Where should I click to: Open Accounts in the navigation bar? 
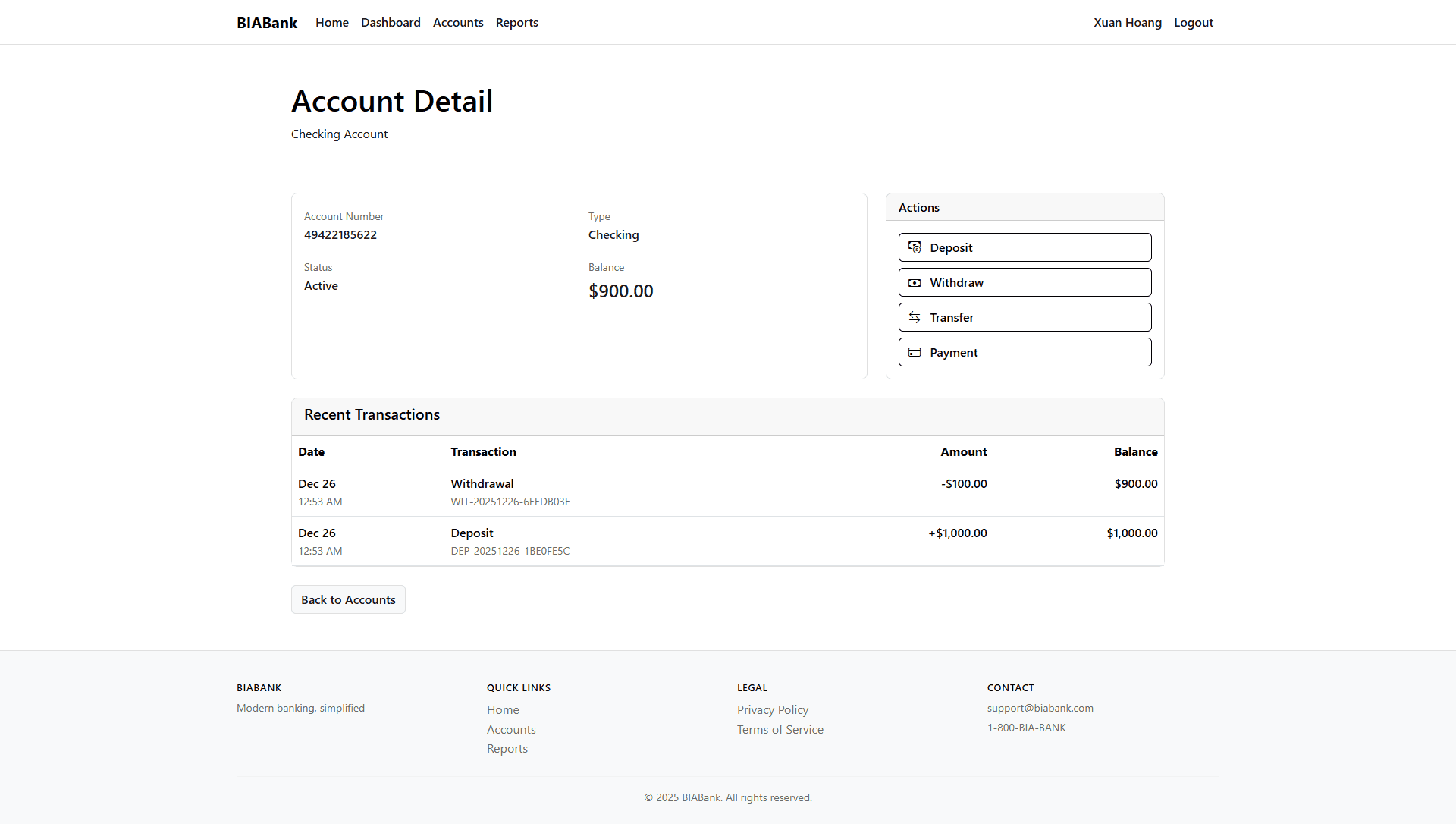click(458, 22)
